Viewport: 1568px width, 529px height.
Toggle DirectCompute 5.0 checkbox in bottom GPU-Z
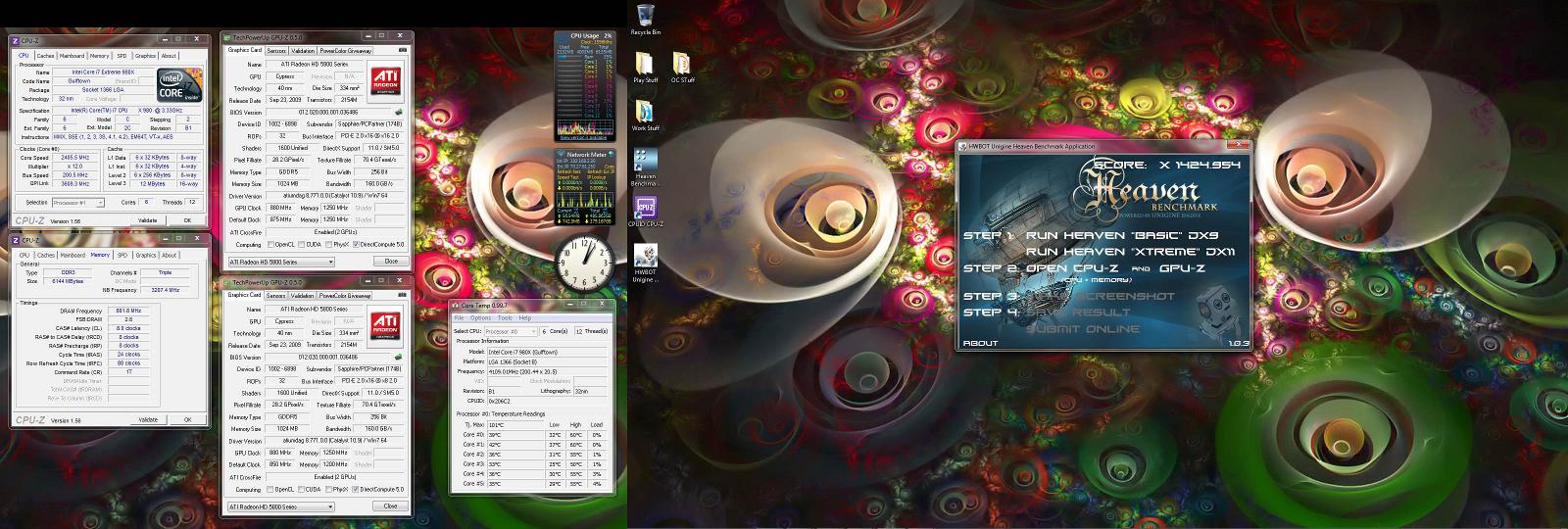pyautogui.click(x=354, y=489)
